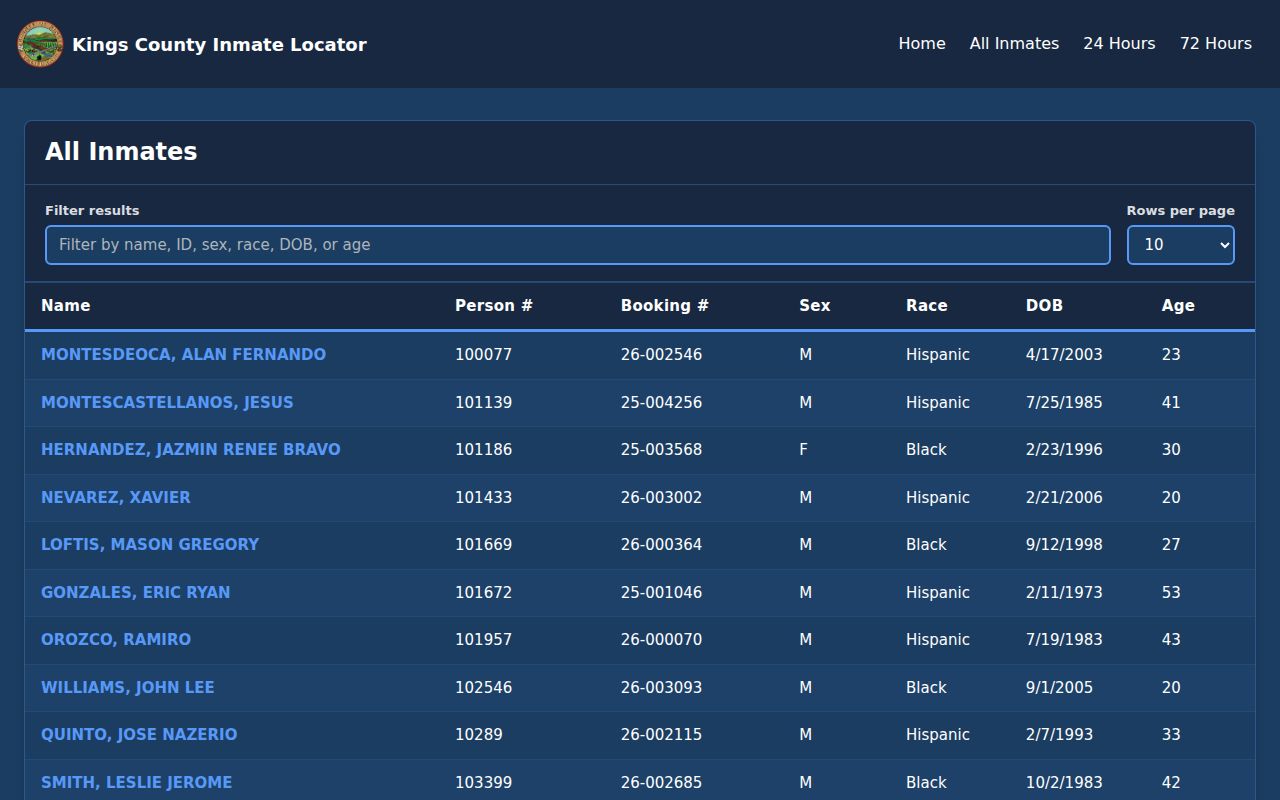This screenshot has height=800, width=1280.
Task: Click the All Inmates page heading
Action: click(121, 152)
